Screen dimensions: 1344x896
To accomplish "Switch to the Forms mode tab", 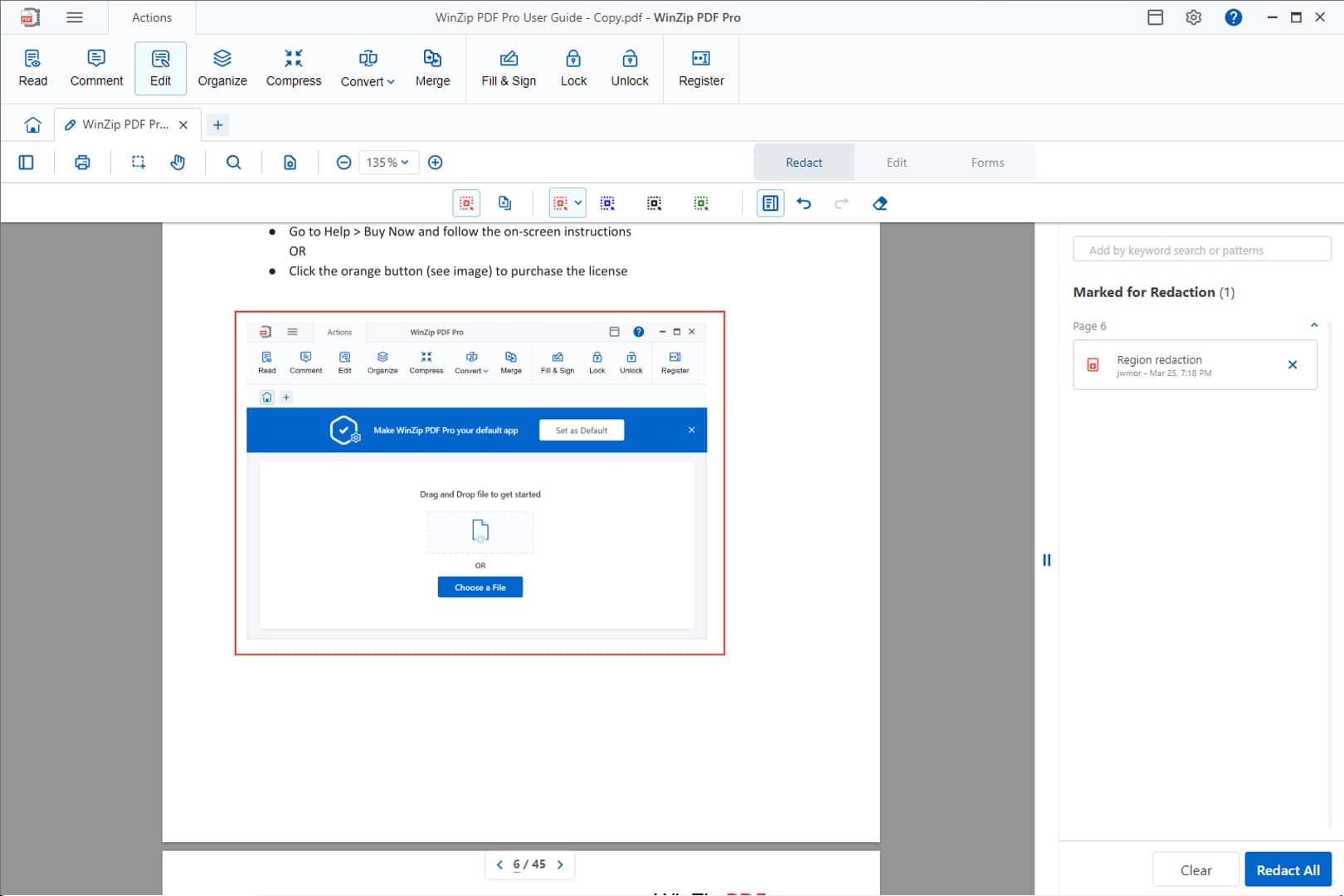I will click(987, 163).
